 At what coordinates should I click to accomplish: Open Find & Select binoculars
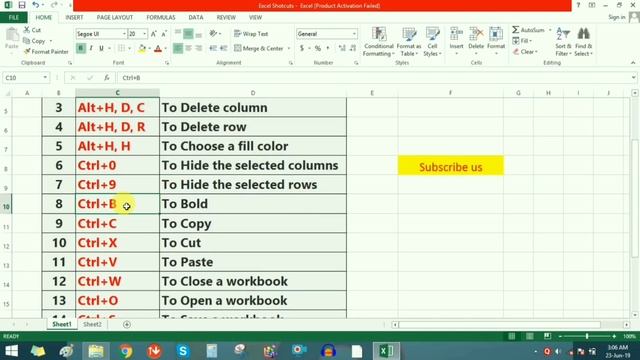(583, 41)
